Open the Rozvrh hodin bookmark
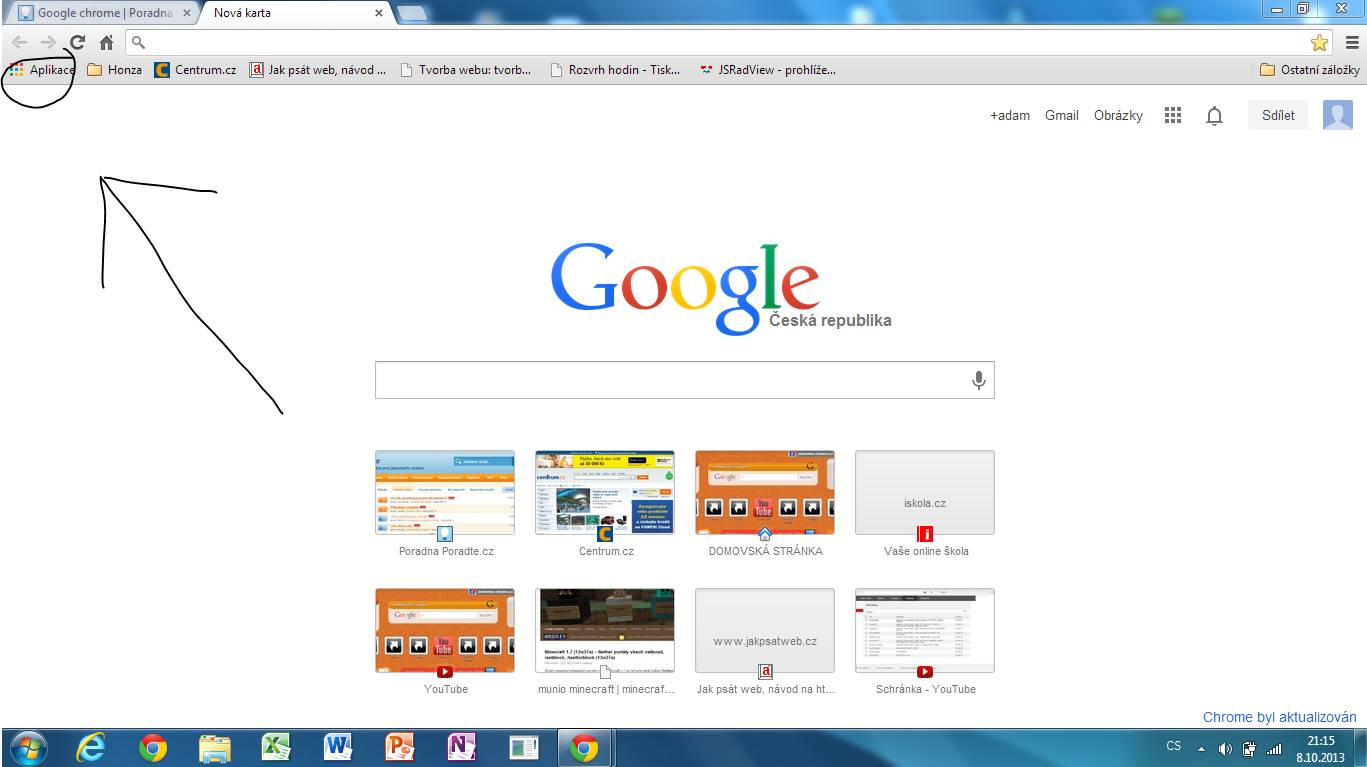 pyautogui.click(x=615, y=70)
